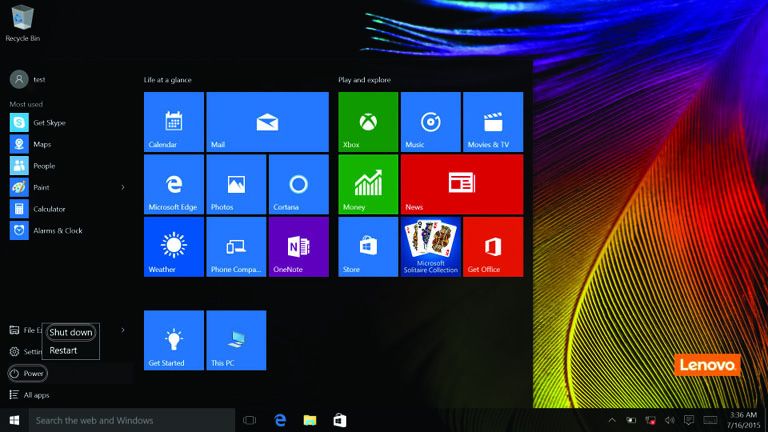Open the touch keyboard tray icon
The height and width of the screenshot is (432, 768).
coord(710,420)
